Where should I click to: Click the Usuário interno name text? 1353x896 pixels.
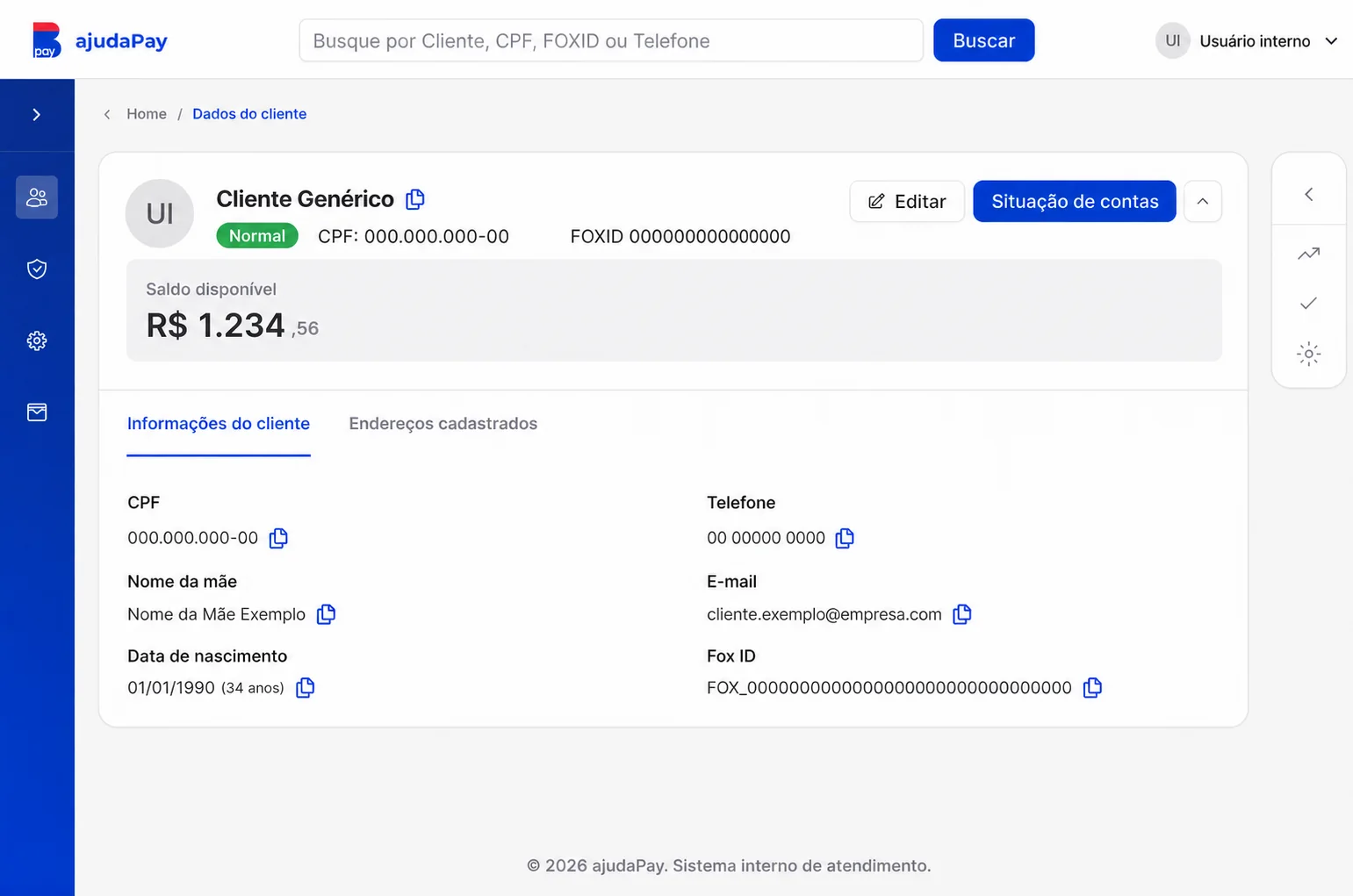pos(1255,41)
